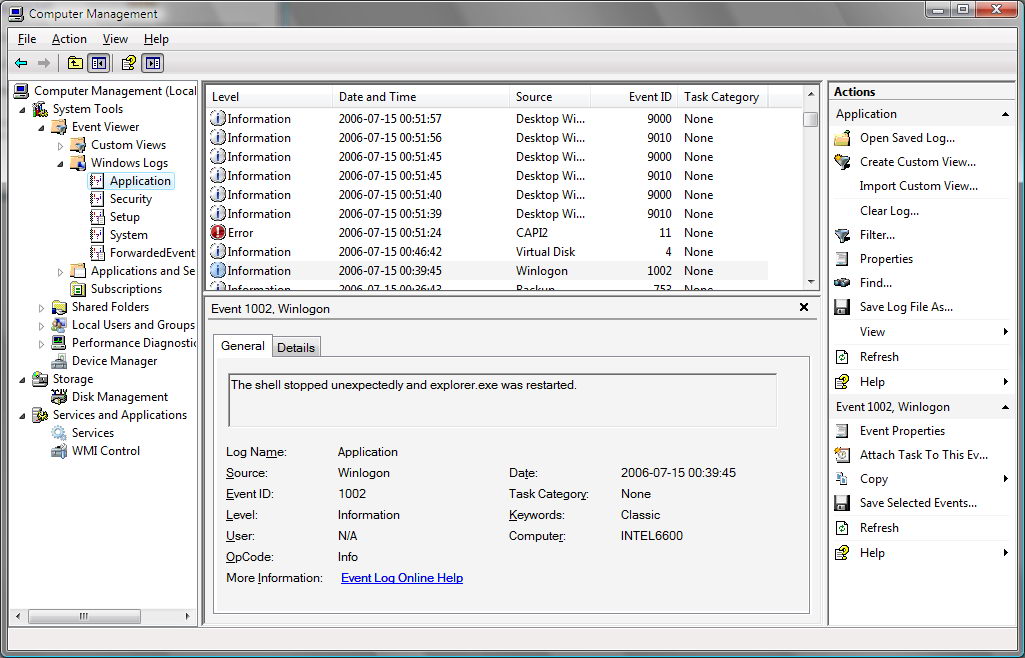Image resolution: width=1025 pixels, height=658 pixels.
Task: Select the Shared Folders icon
Action: coord(59,306)
